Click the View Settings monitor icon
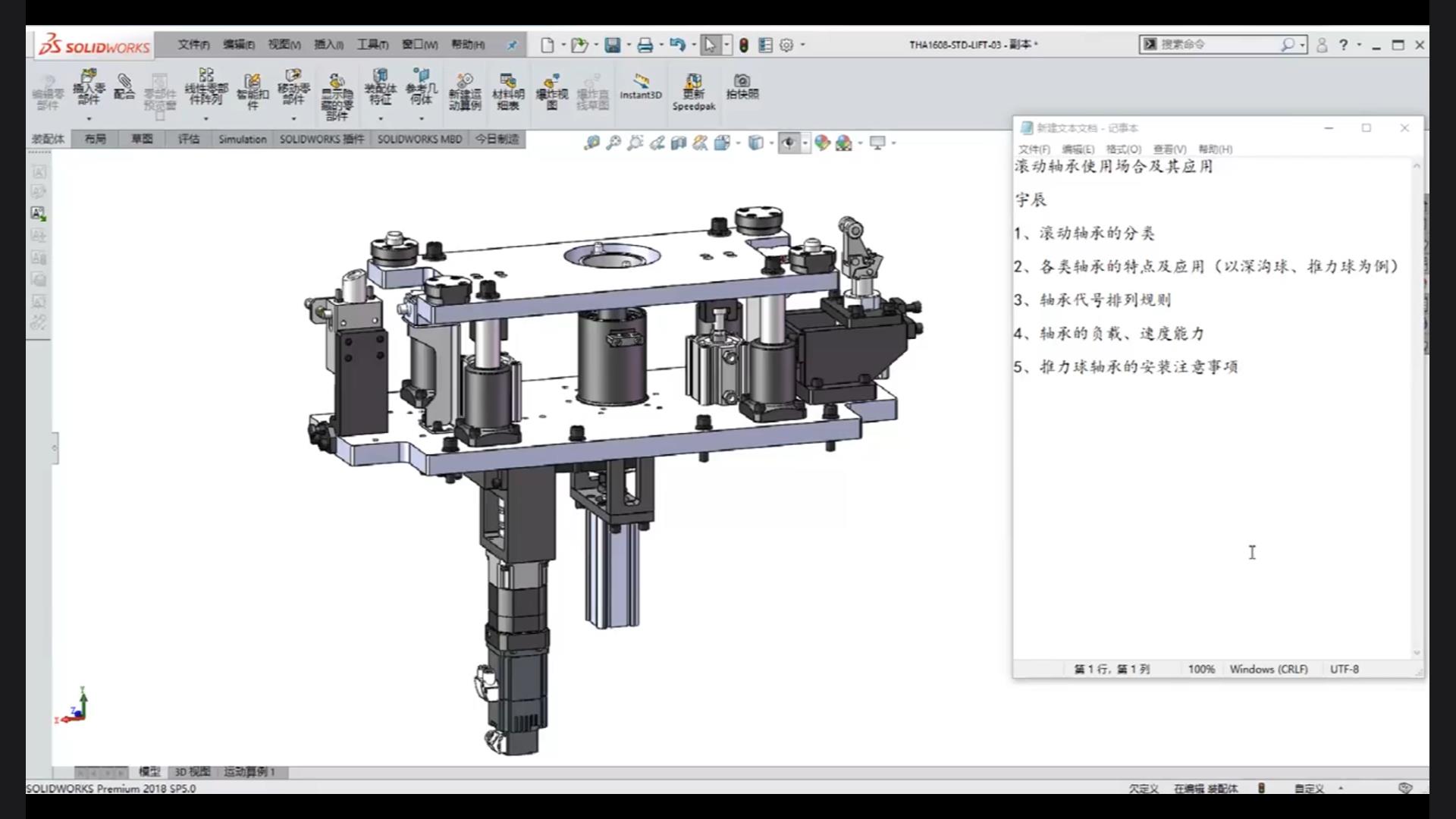 click(x=877, y=143)
